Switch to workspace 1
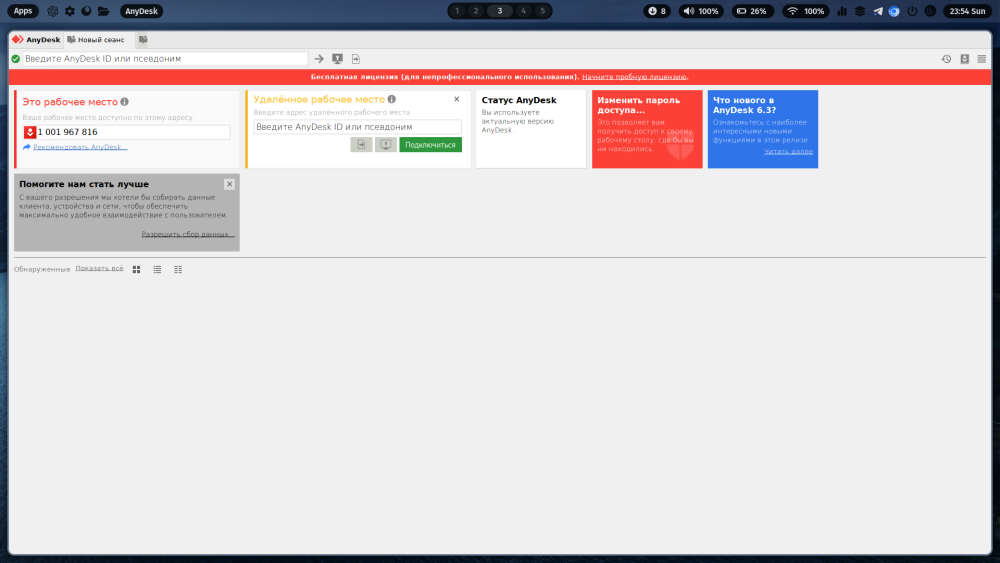1000x563 pixels. click(x=457, y=11)
